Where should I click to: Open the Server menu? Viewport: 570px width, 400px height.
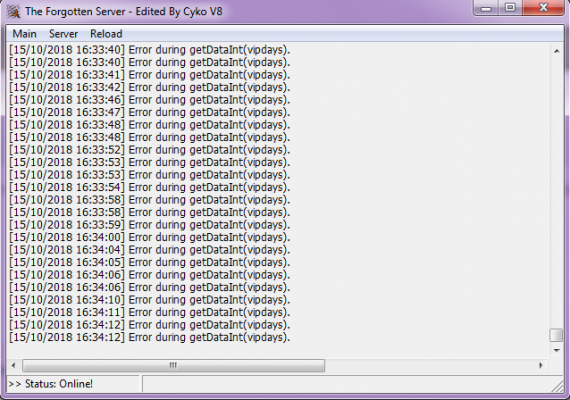(63, 34)
